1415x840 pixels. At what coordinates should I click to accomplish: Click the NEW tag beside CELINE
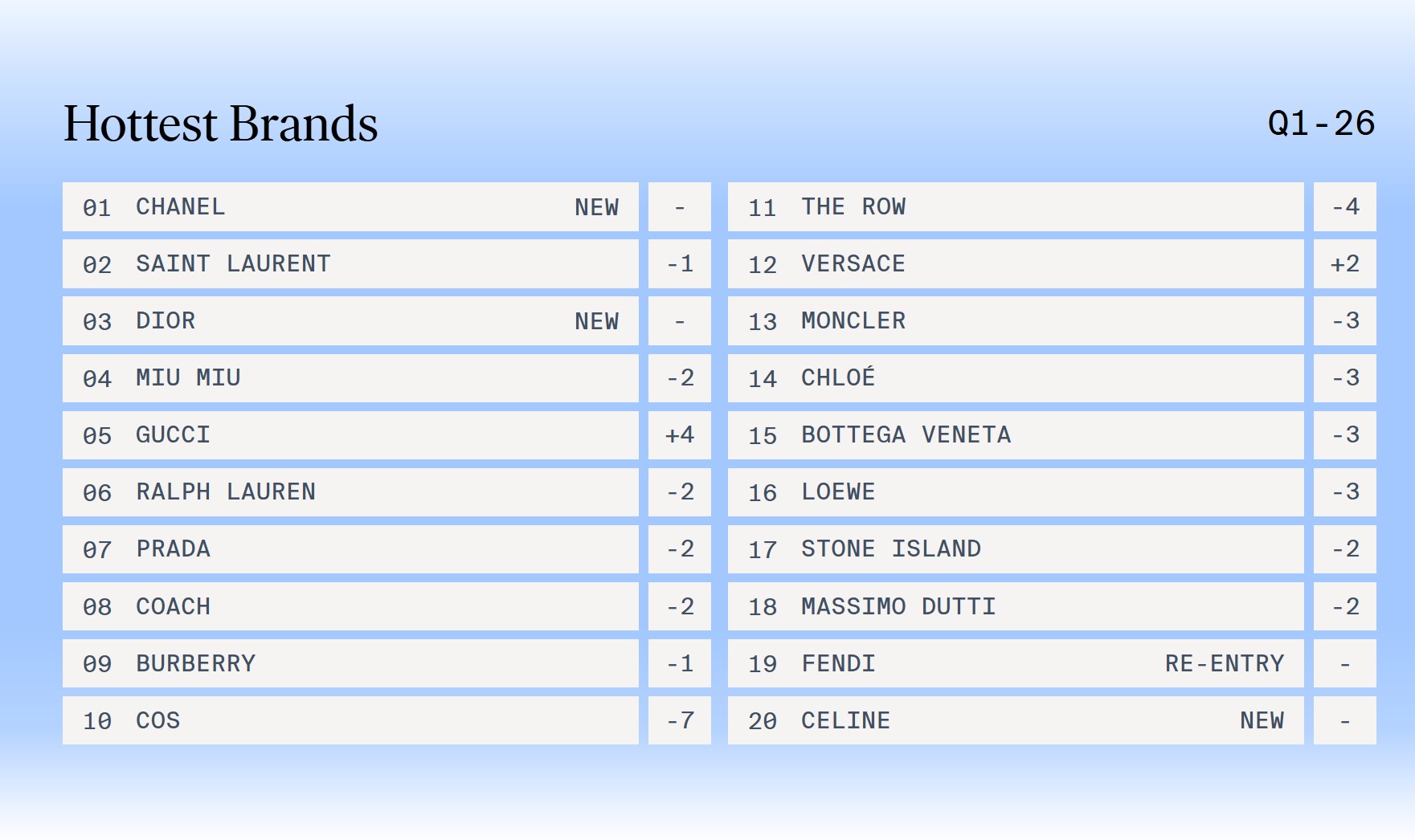coord(1262,720)
